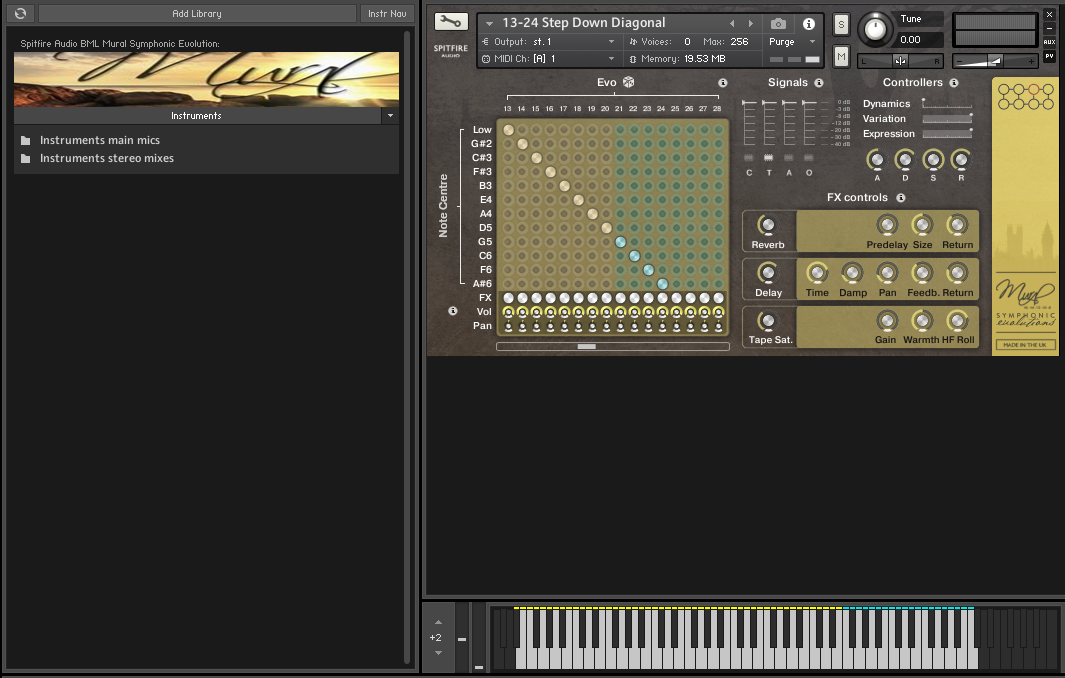Click the Instr Nav button
This screenshot has height=678, width=1065.
coord(387,14)
